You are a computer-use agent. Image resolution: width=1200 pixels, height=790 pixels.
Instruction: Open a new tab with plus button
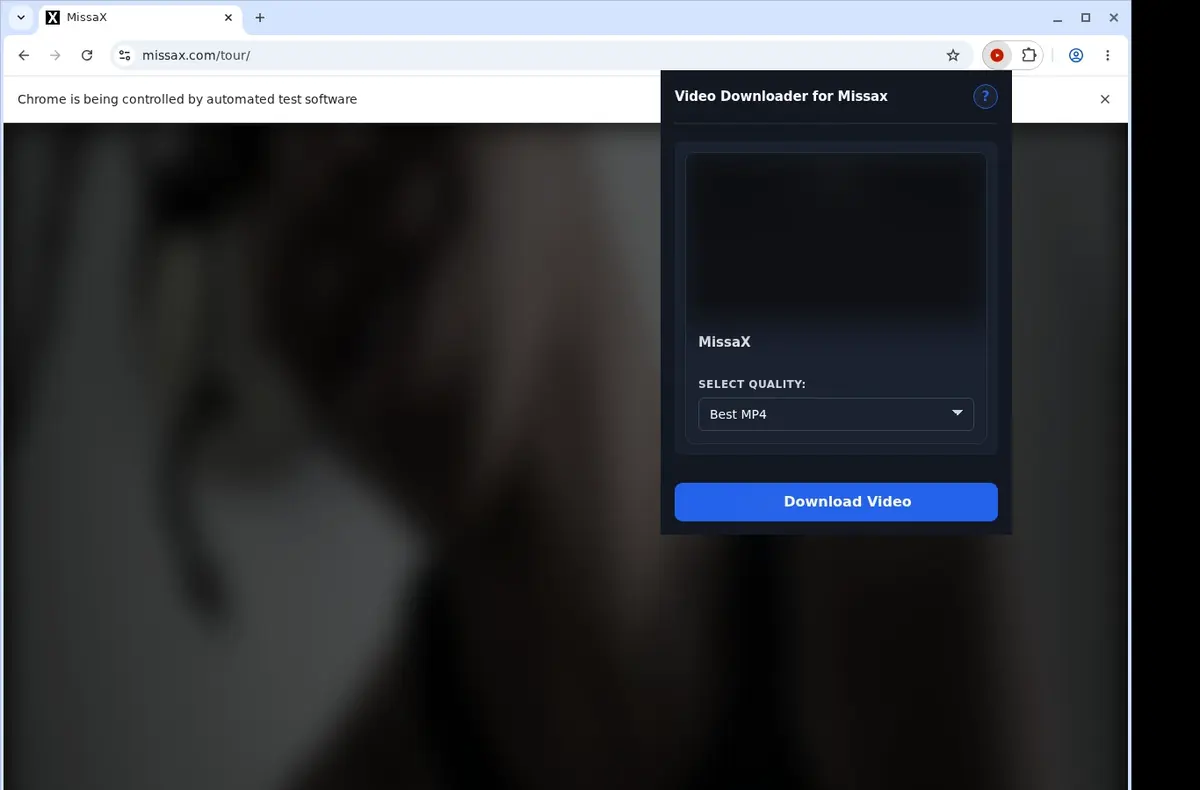click(260, 18)
